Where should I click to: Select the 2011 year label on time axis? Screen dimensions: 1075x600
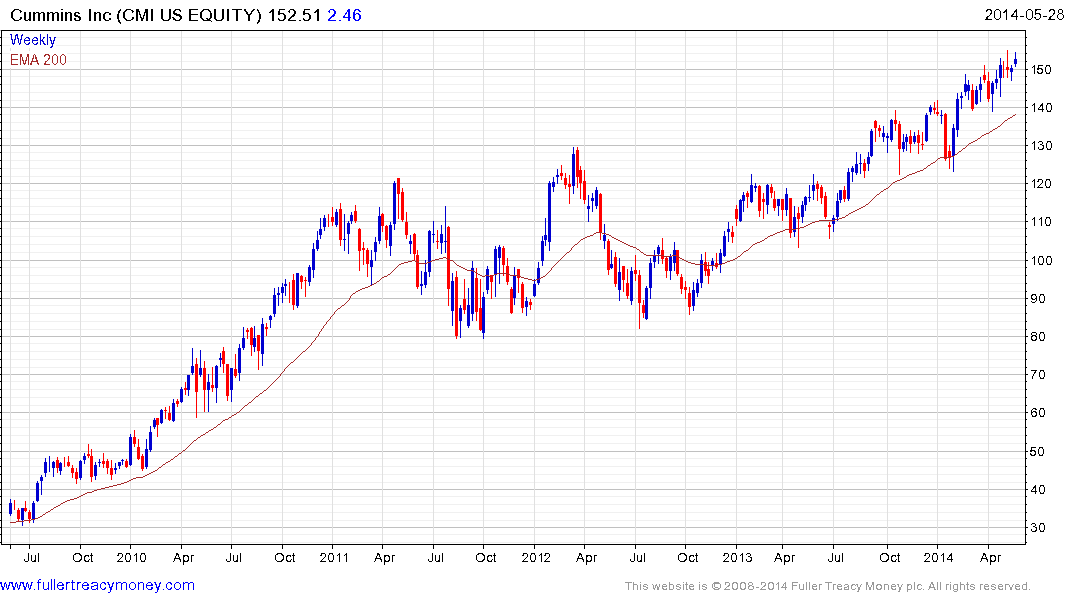coord(334,557)
